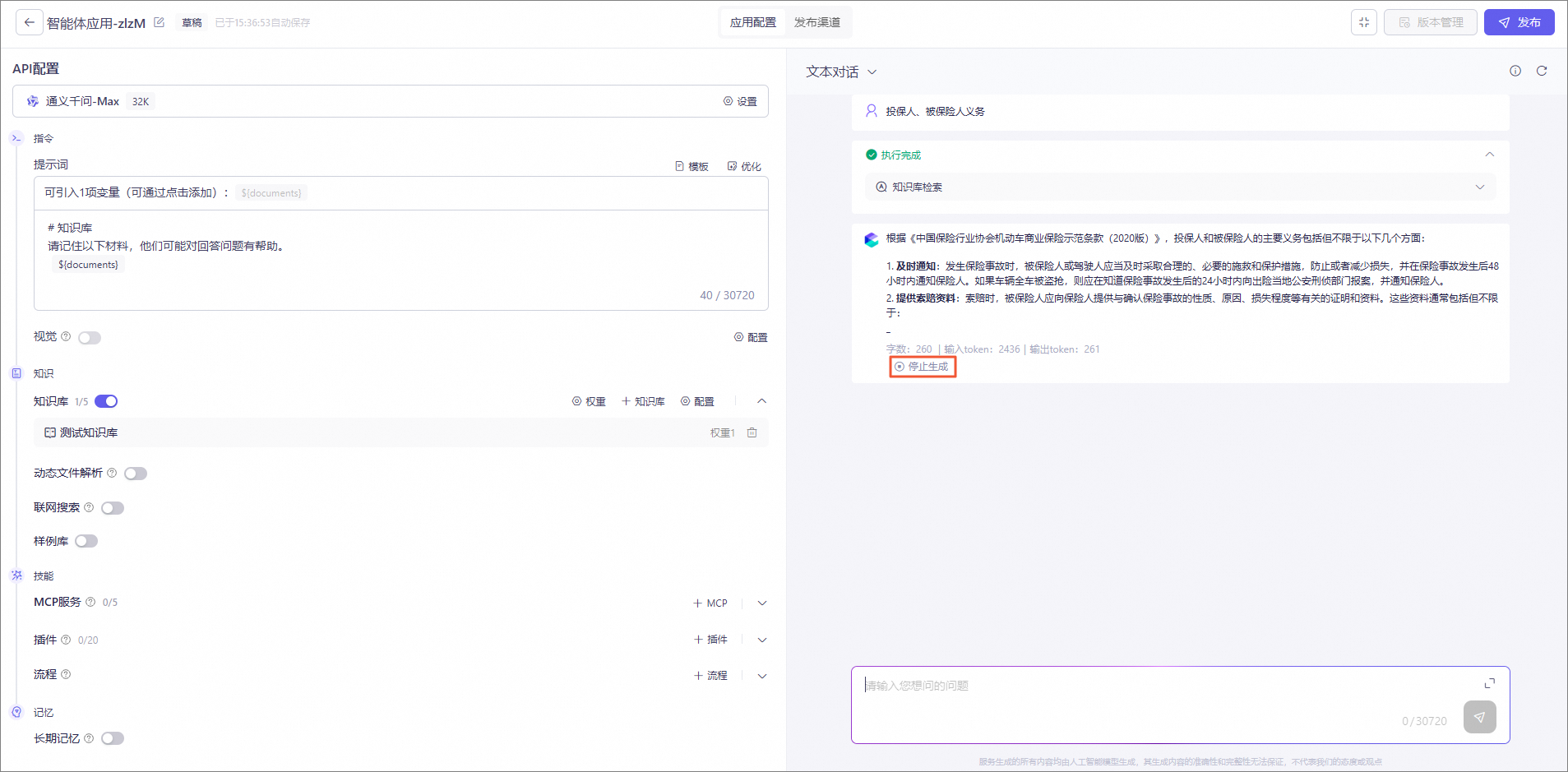Click the 草稿 draft status tag
This screenshot has height=772, width=1568.
click(x=192, y=23)
